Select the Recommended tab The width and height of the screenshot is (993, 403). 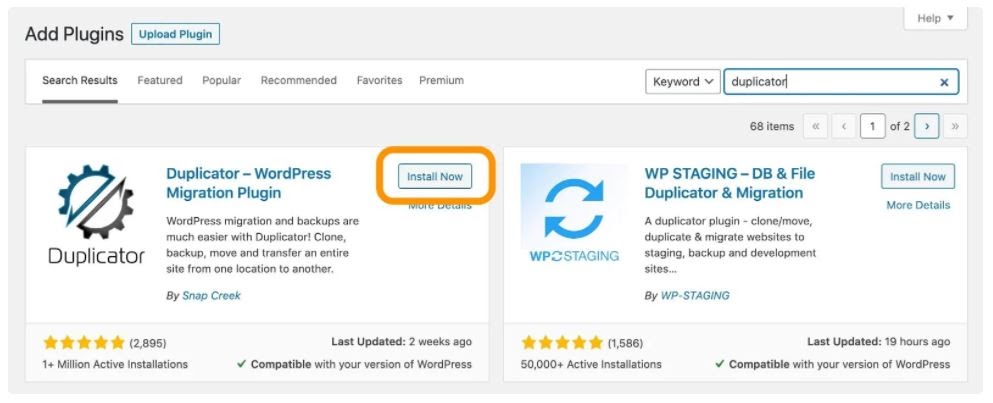[x=299, y=80]
